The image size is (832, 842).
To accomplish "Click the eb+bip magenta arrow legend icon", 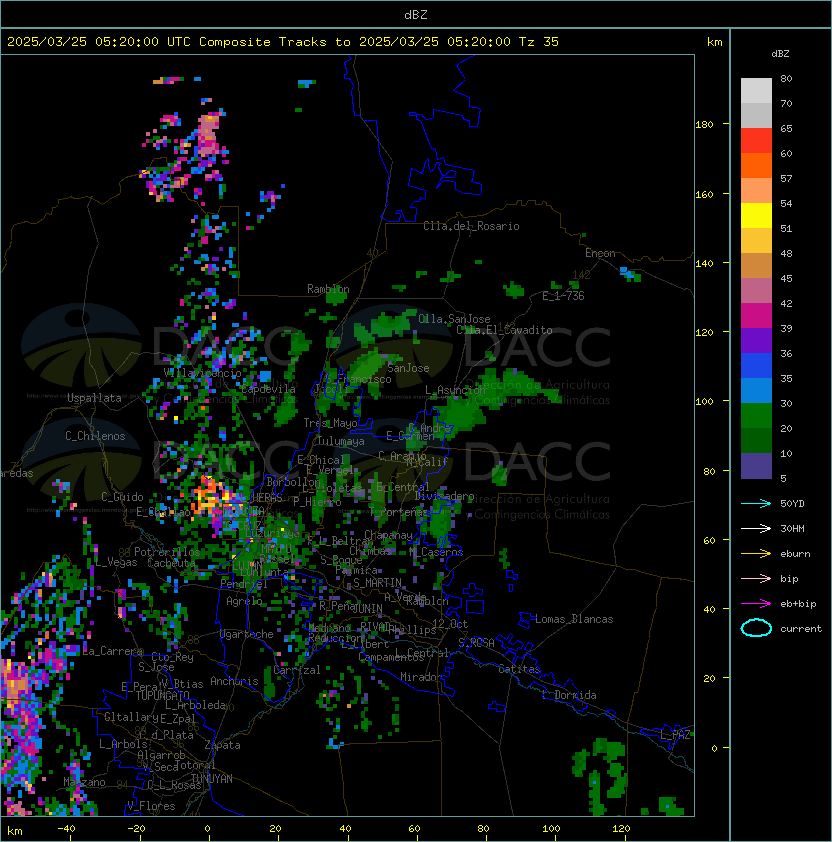I will (x=756, y=604).
